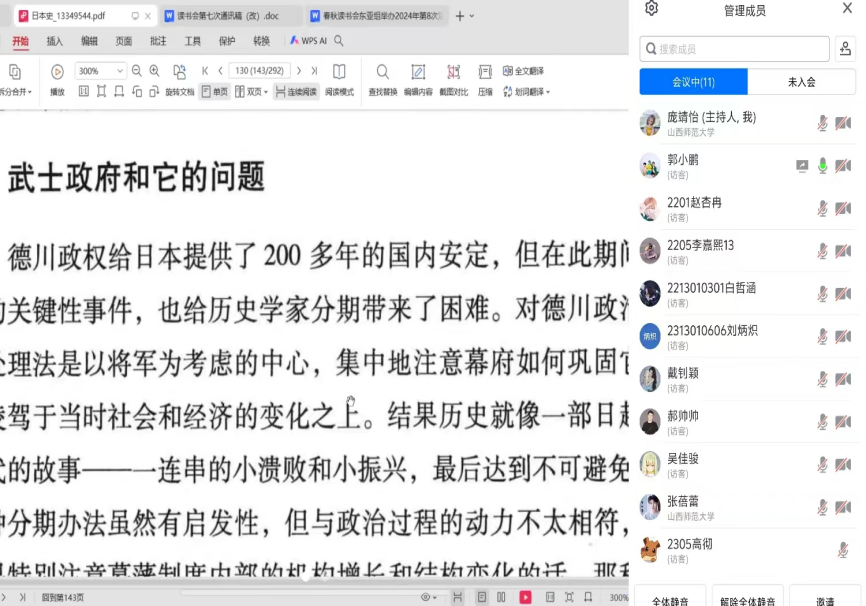Expand the 划词翻译 dropdown arrow
Image resolution: width=866 pixels, height=606 pixels.
click(549, 92)
